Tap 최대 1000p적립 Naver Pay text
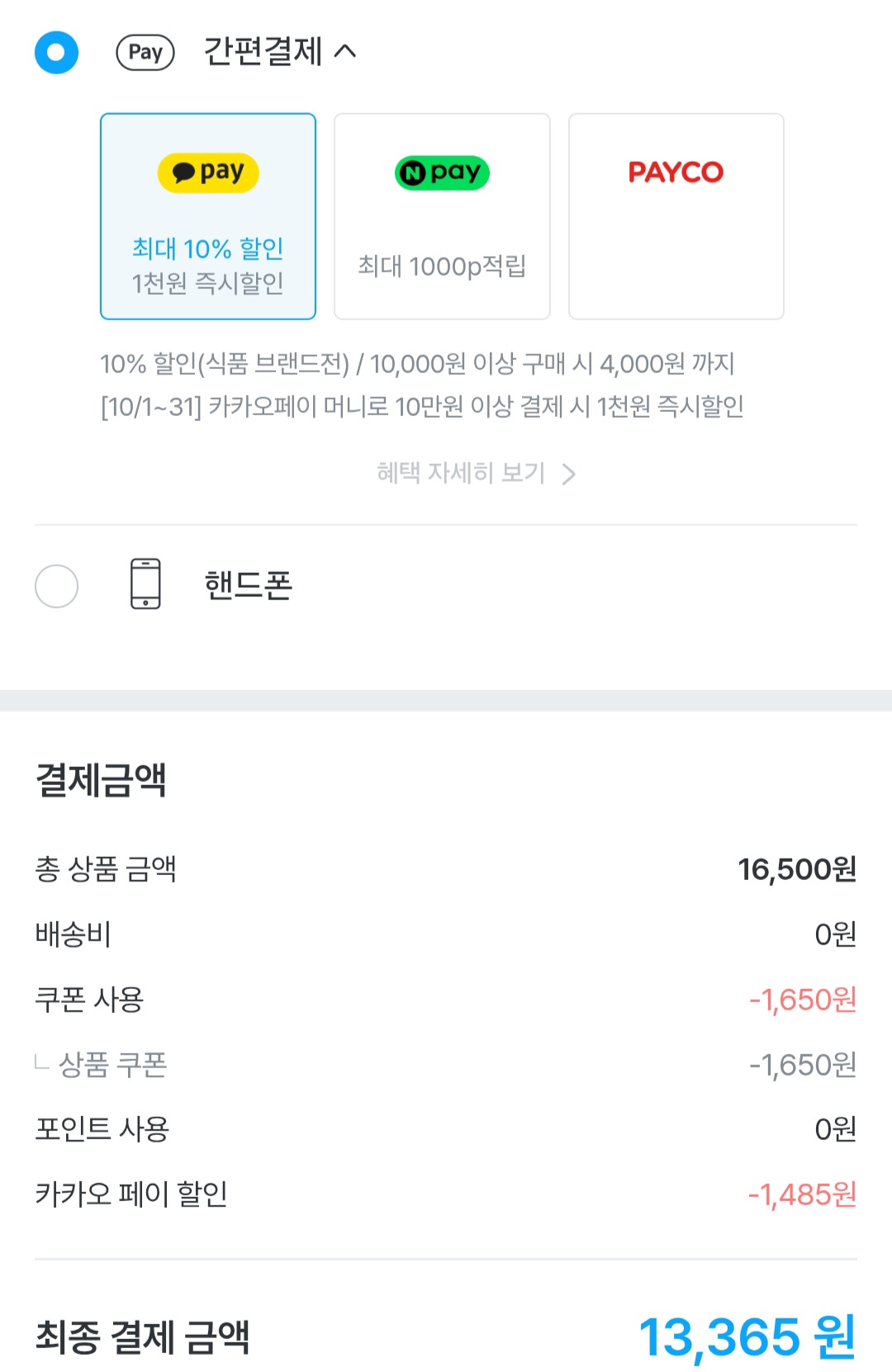Image resolution: width=892 pixels, height=1372 pixels. click(x=442, y=267)
